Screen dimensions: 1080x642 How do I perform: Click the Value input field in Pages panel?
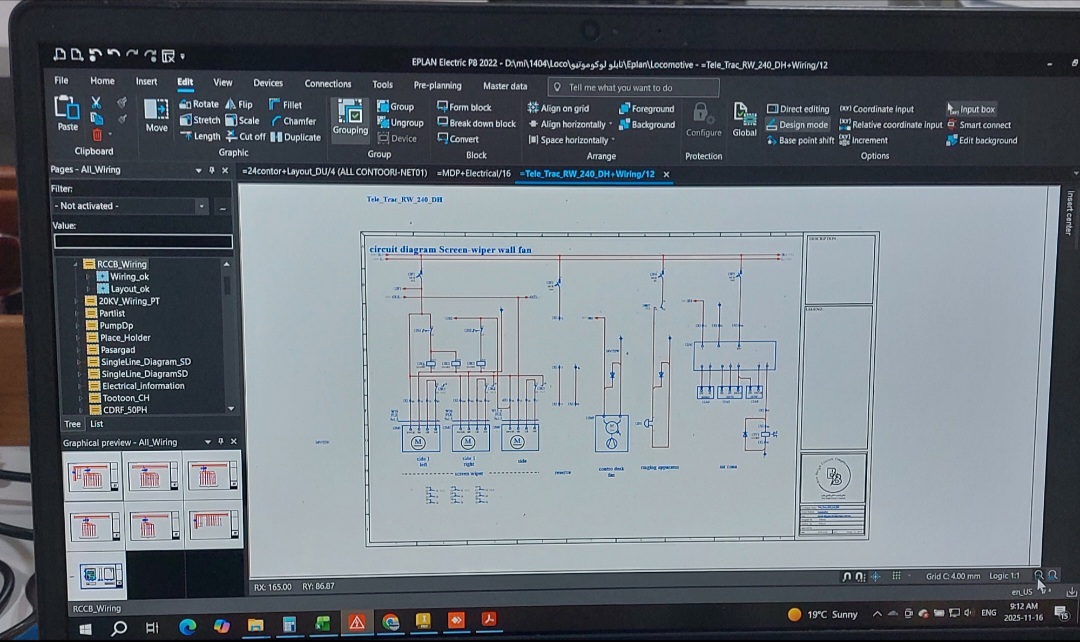point(143,241)
